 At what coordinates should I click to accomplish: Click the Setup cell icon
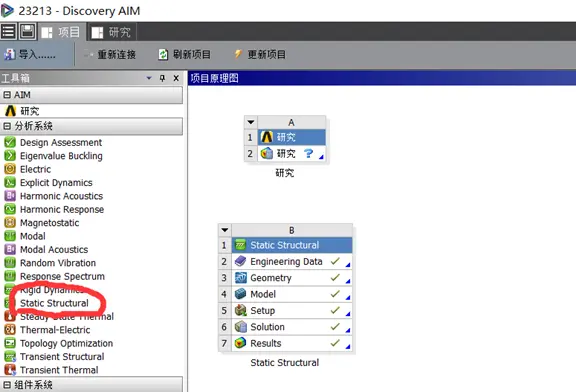241,310
